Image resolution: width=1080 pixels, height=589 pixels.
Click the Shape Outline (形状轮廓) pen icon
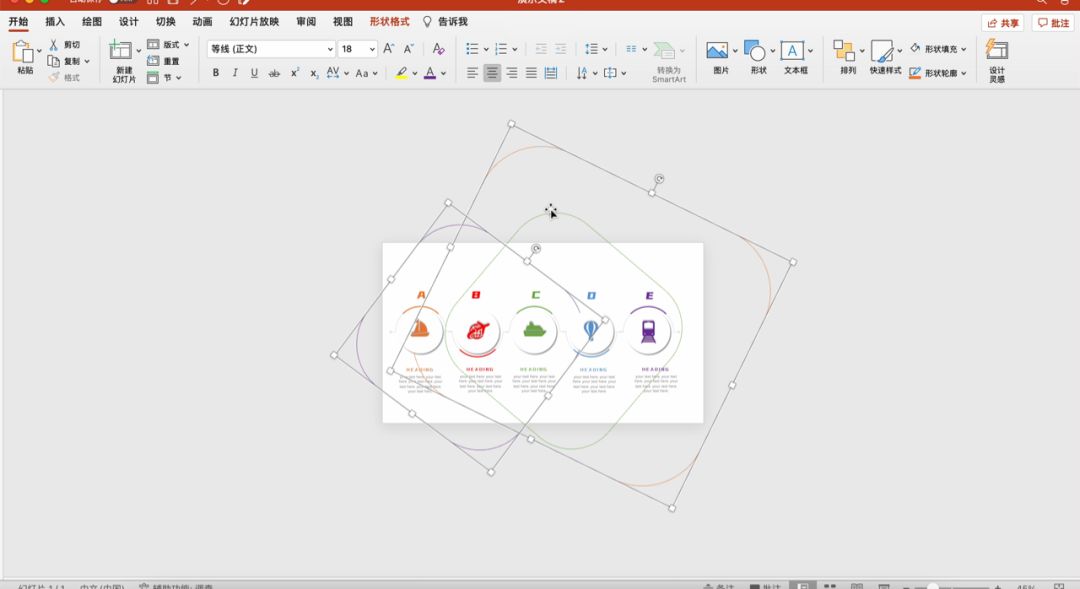coord(915,72)
